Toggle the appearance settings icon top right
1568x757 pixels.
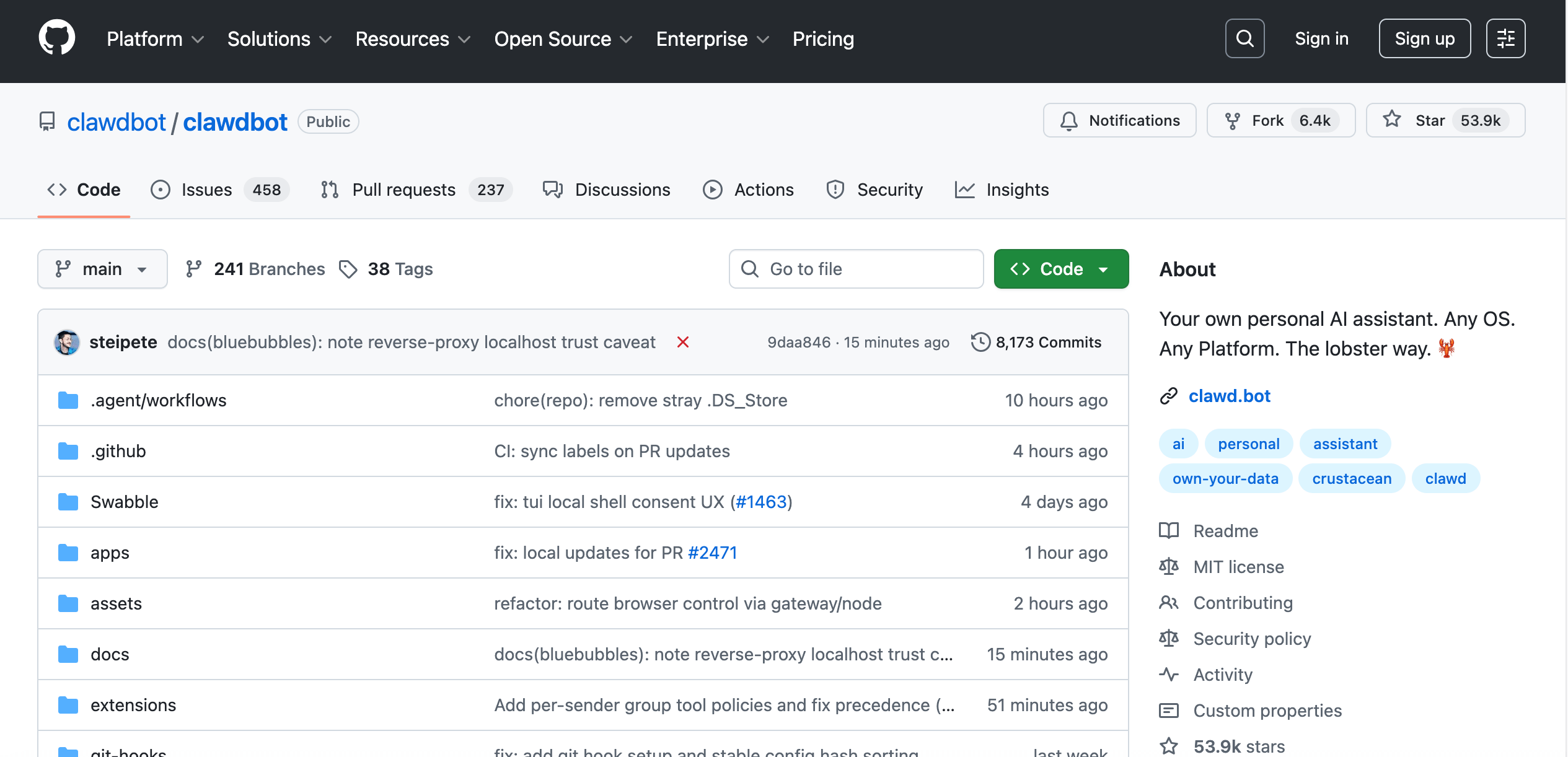1505,38
